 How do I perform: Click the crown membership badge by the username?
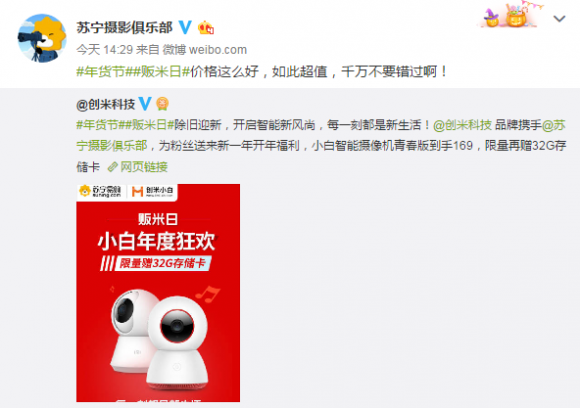(206, 28)
